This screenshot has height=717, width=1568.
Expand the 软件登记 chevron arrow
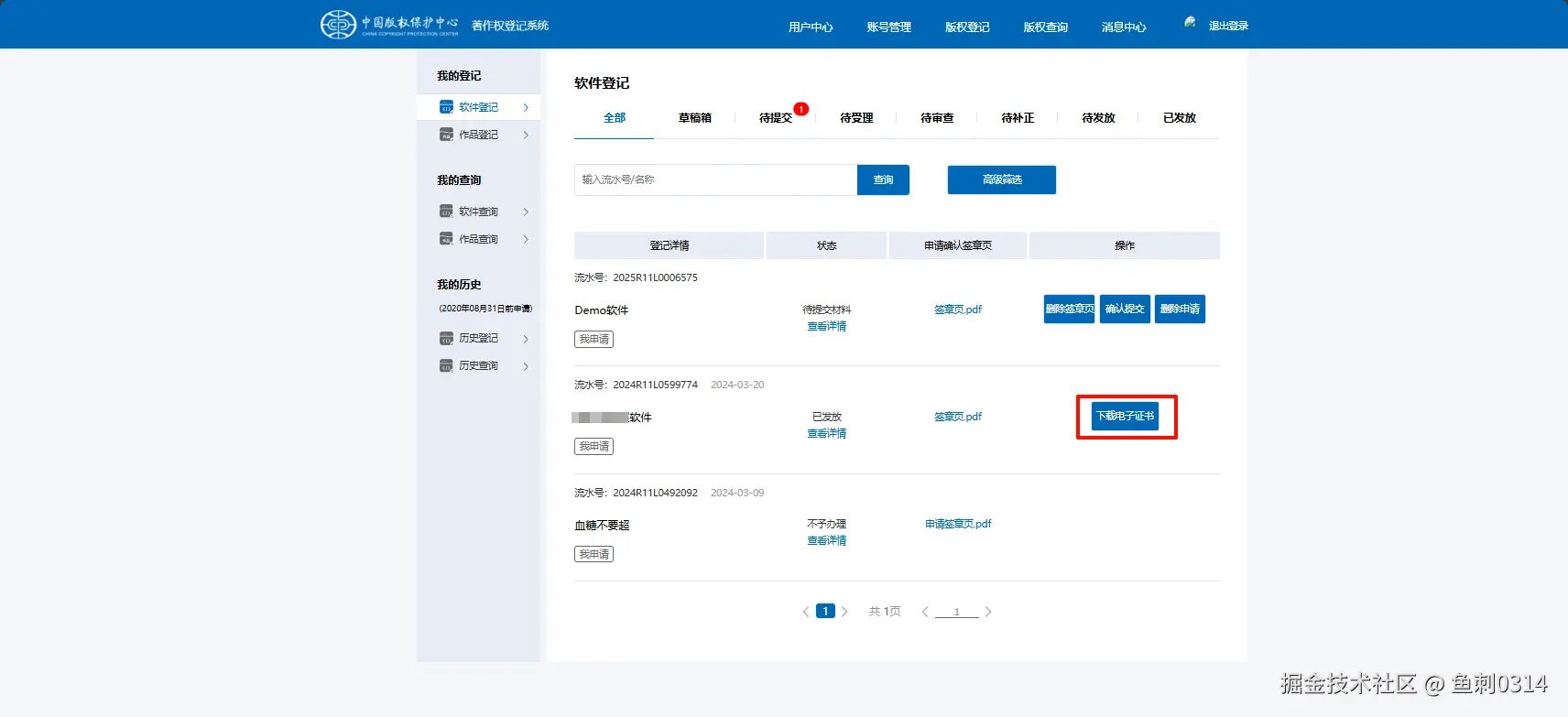pos(526,107)
